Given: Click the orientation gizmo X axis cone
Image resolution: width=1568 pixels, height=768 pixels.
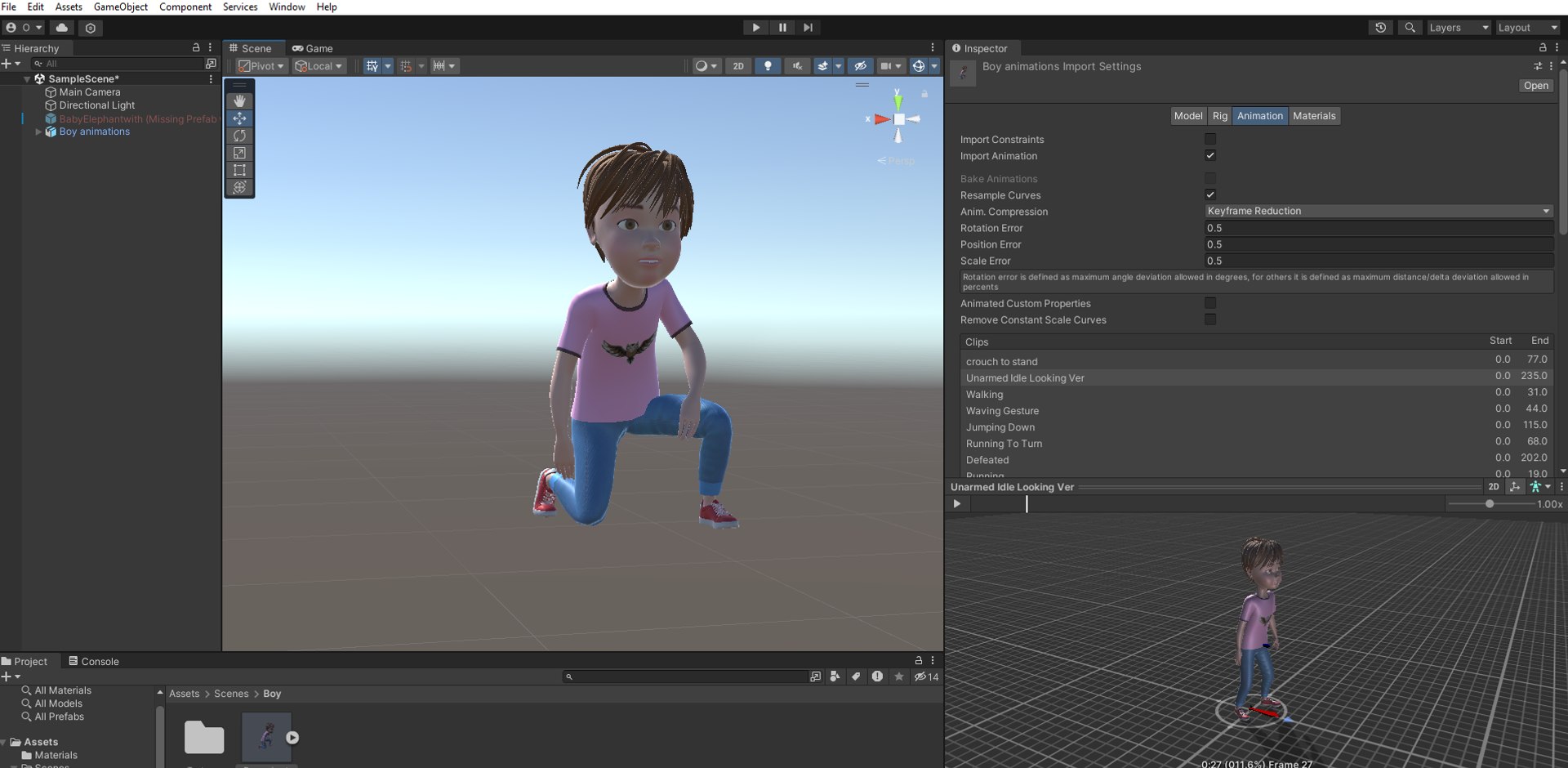Looking at the screenshot, I should point(881,119).
